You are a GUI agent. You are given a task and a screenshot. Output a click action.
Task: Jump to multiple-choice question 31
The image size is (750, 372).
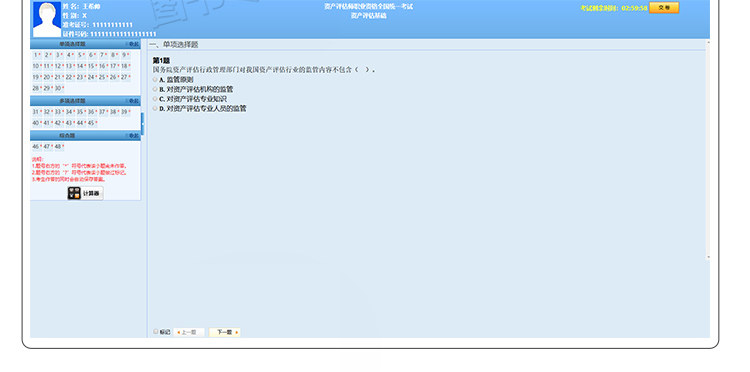click(36, 112)
